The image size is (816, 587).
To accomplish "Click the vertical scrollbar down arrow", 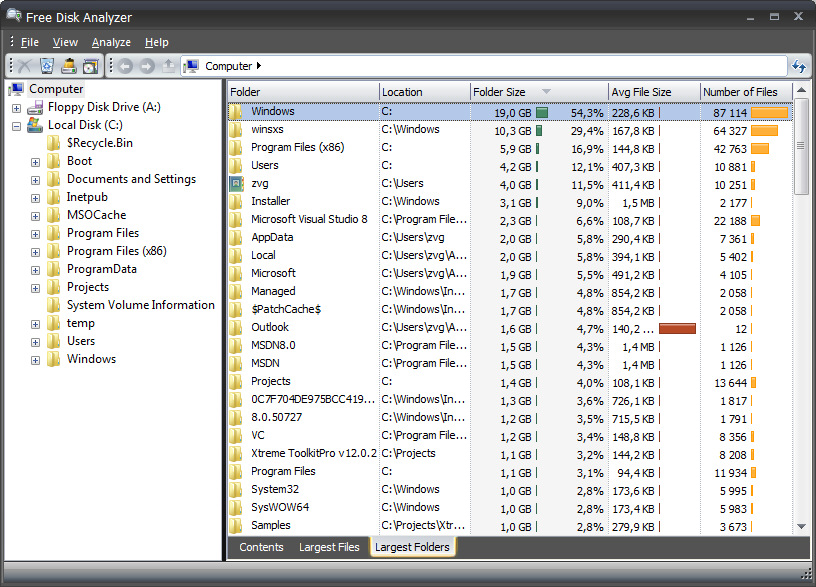I will pyautogui.click(x=801, y=526).
